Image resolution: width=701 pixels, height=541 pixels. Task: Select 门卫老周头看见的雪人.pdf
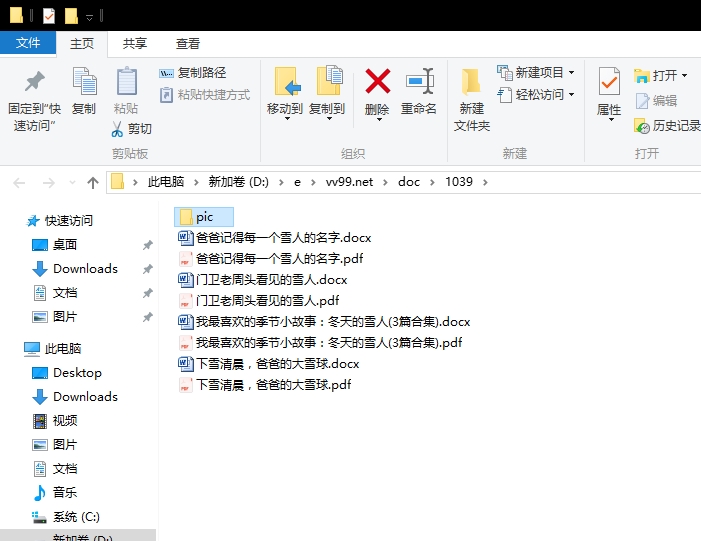[259, 300]
